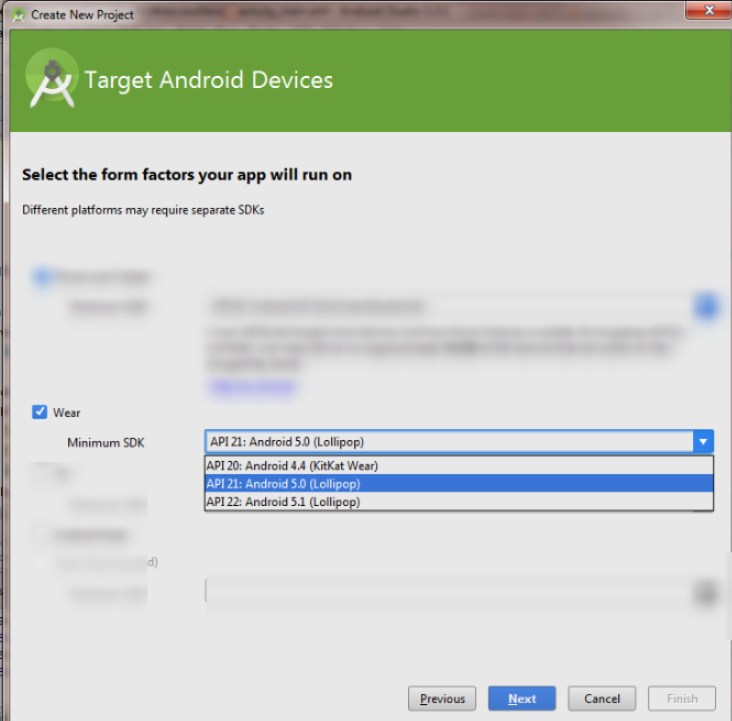Select API 20: Android 4.4 (KitKat Wear)
The image size is (732, 721).
tap(459, 466)
